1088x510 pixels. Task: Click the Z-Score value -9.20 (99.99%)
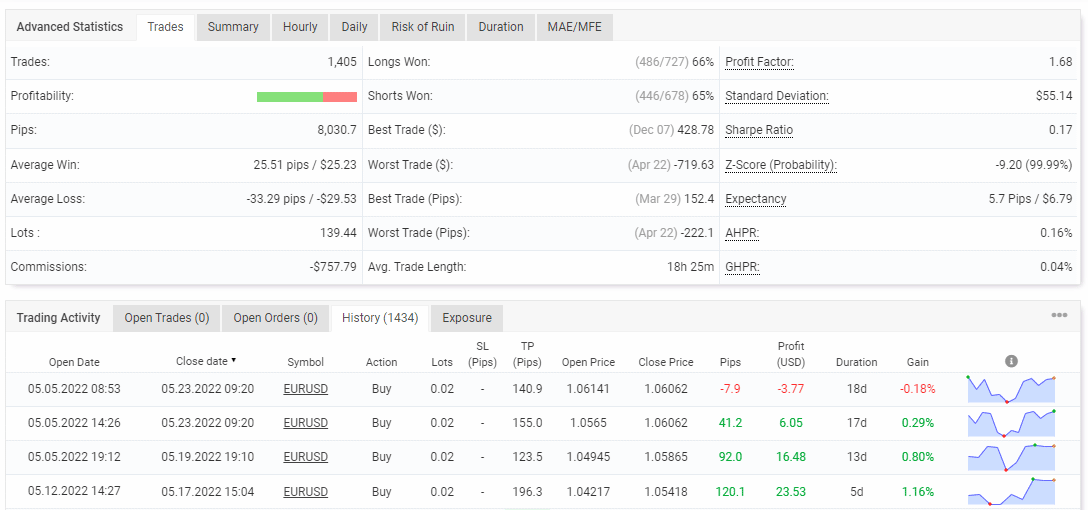[1033, 165]
